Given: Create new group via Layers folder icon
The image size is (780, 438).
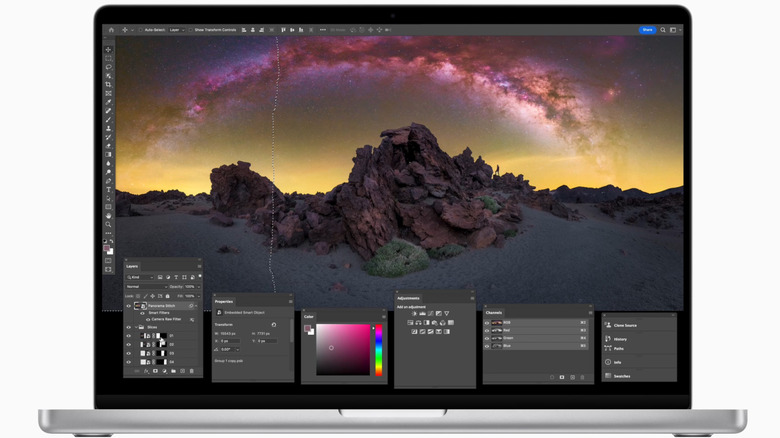Looking at the screenshot, I should point(173,371).
